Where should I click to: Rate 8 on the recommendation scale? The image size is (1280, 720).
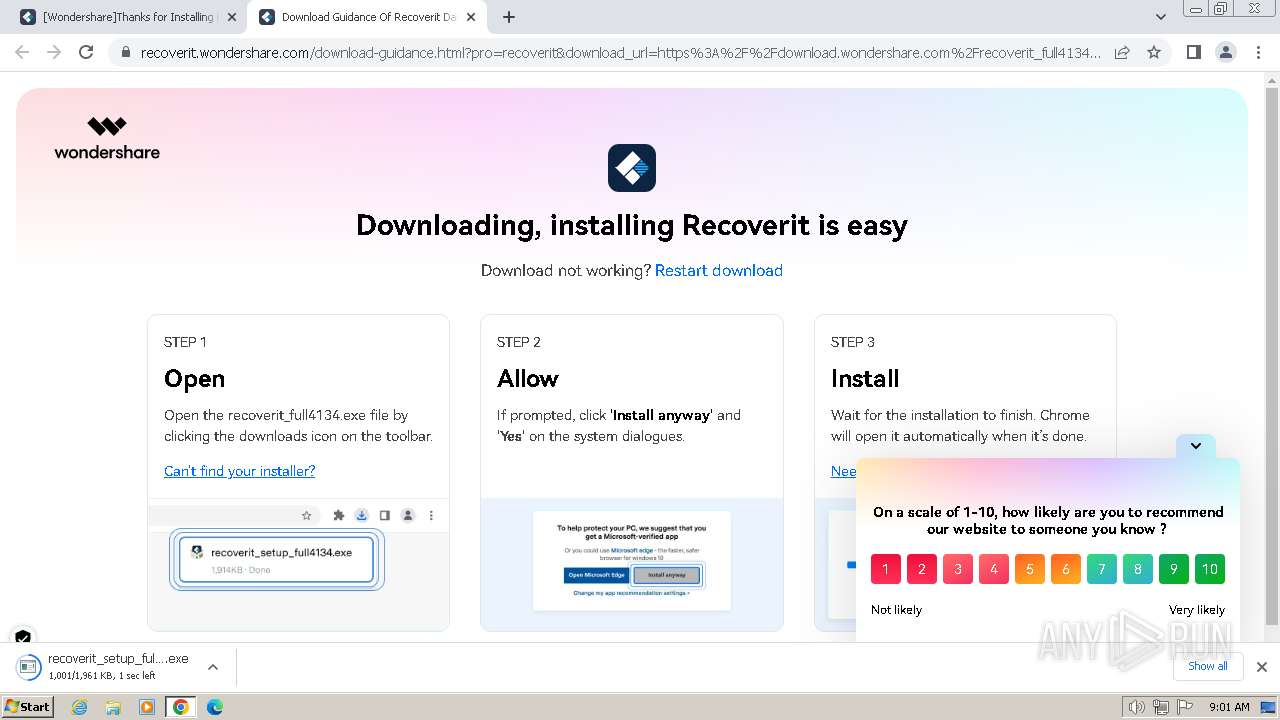point(1138,569)
